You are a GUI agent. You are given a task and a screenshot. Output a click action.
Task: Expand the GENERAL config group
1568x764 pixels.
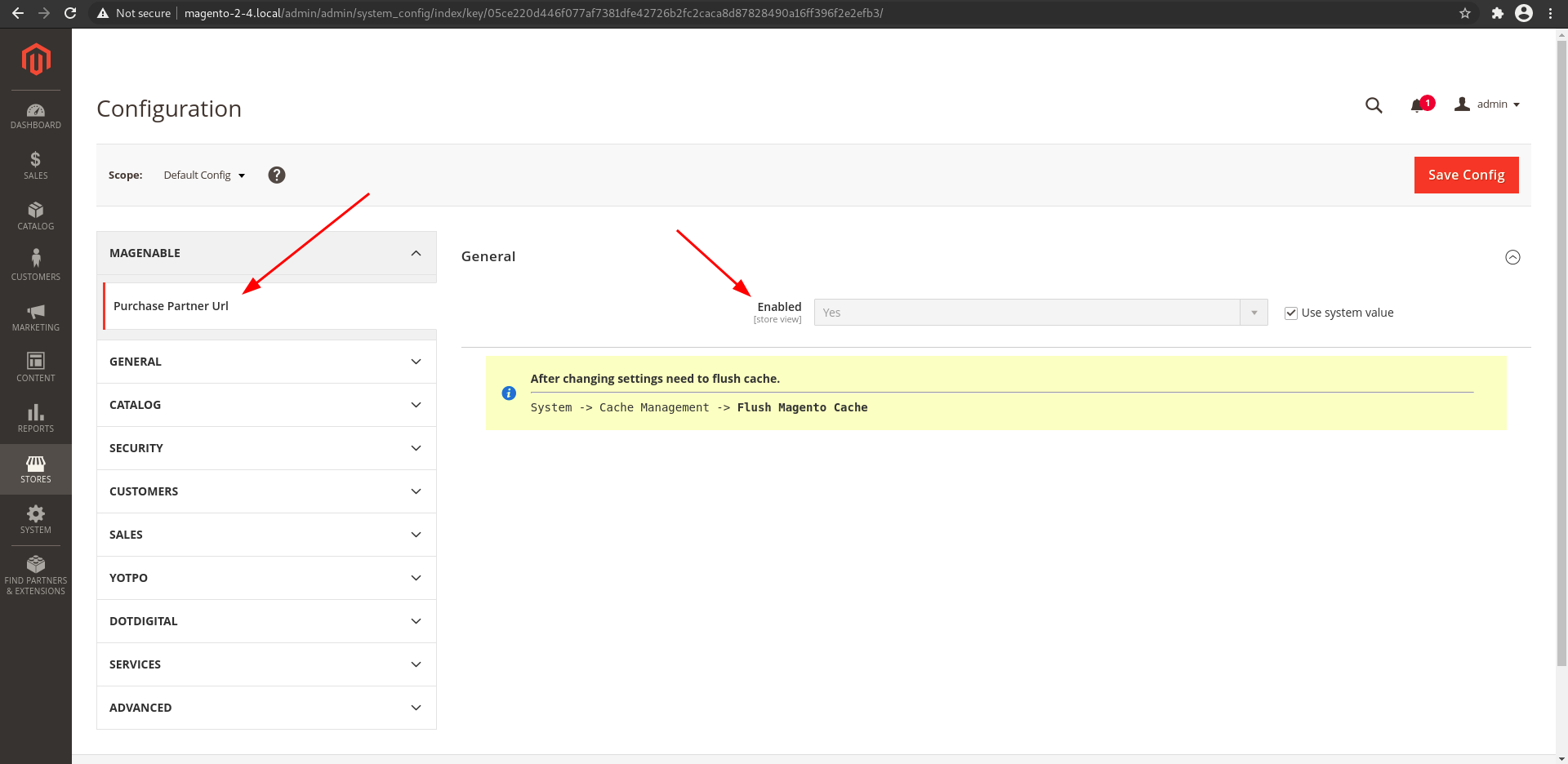point(266,362)
